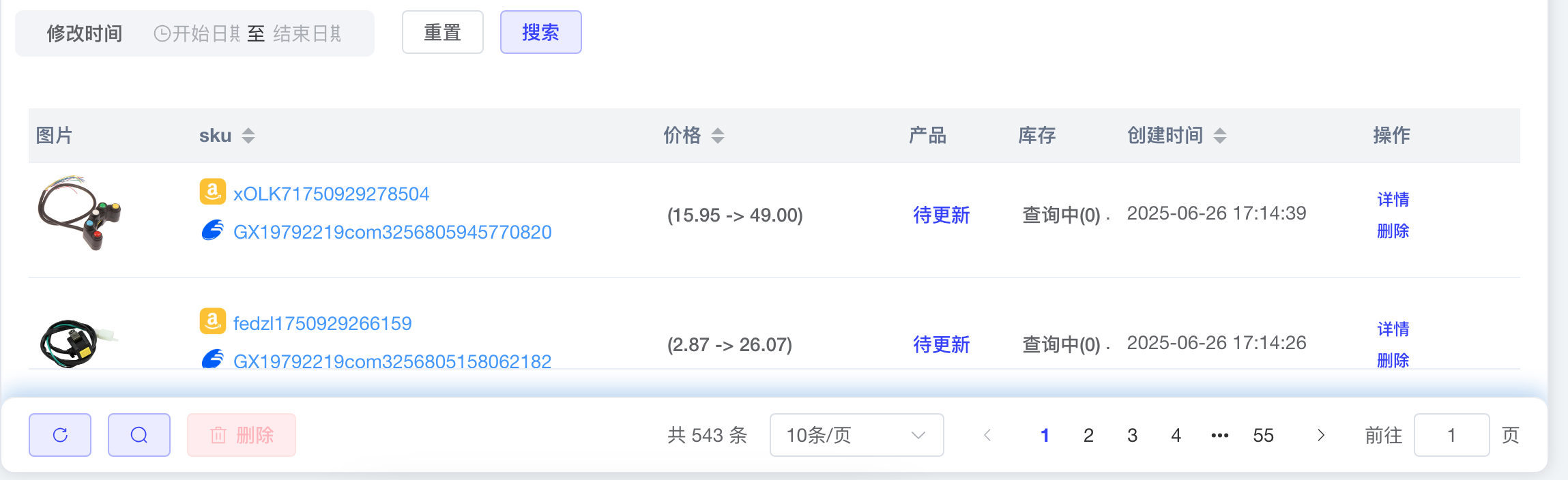Viewport: 1568px width, 480px height.
Task: Go to next page with right arrow
Action: 1321,435
